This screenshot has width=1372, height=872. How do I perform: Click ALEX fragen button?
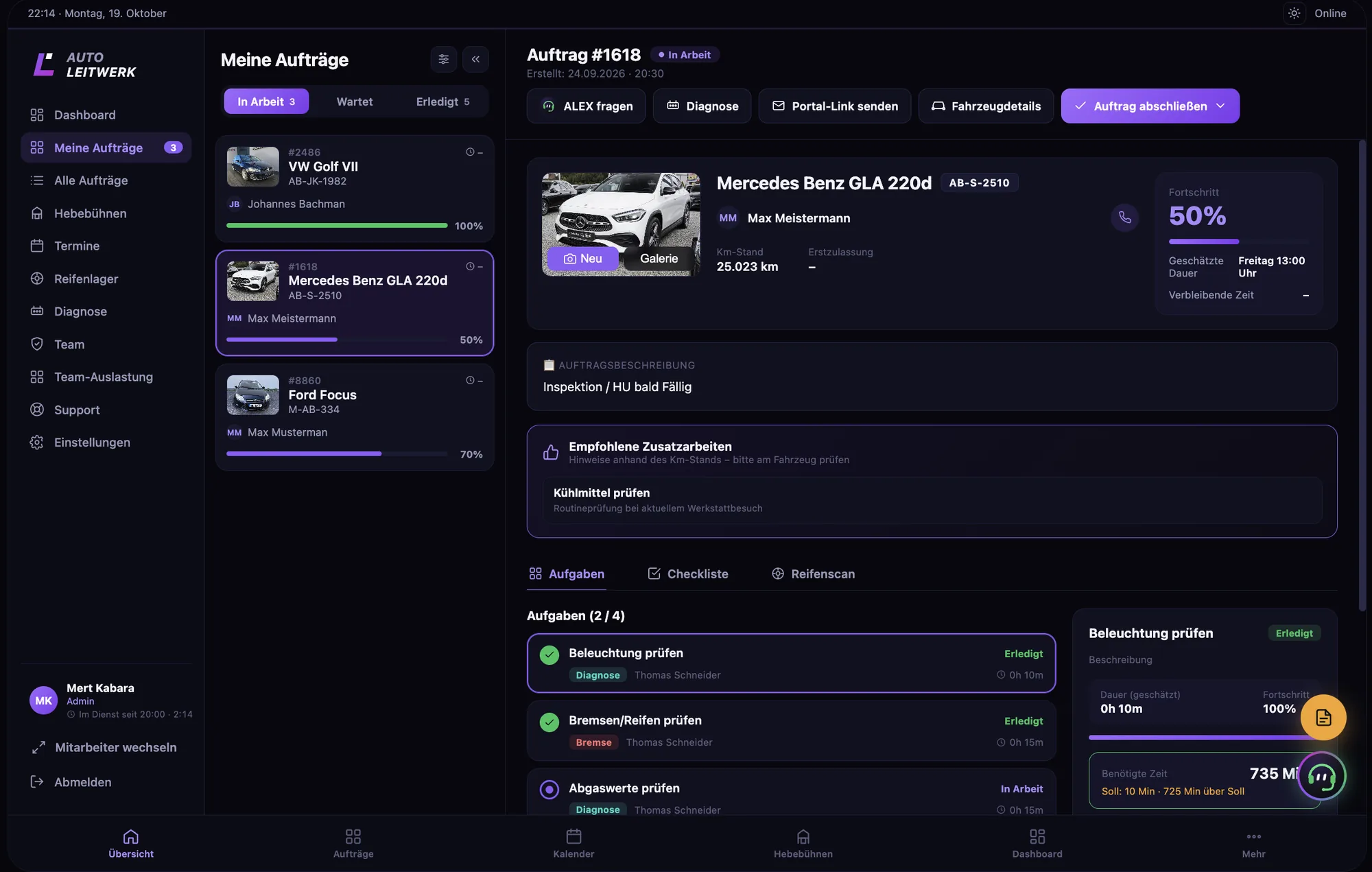pos(586,106)
